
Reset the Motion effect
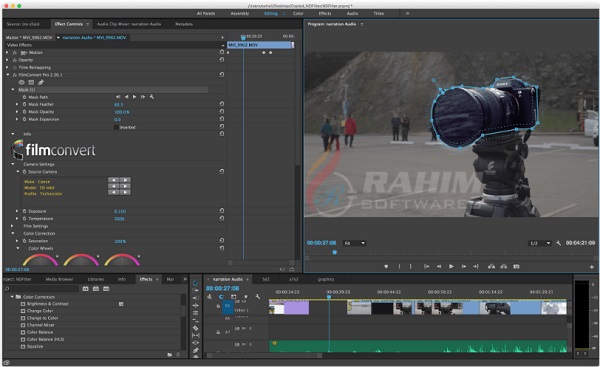(x=222, y=52)
